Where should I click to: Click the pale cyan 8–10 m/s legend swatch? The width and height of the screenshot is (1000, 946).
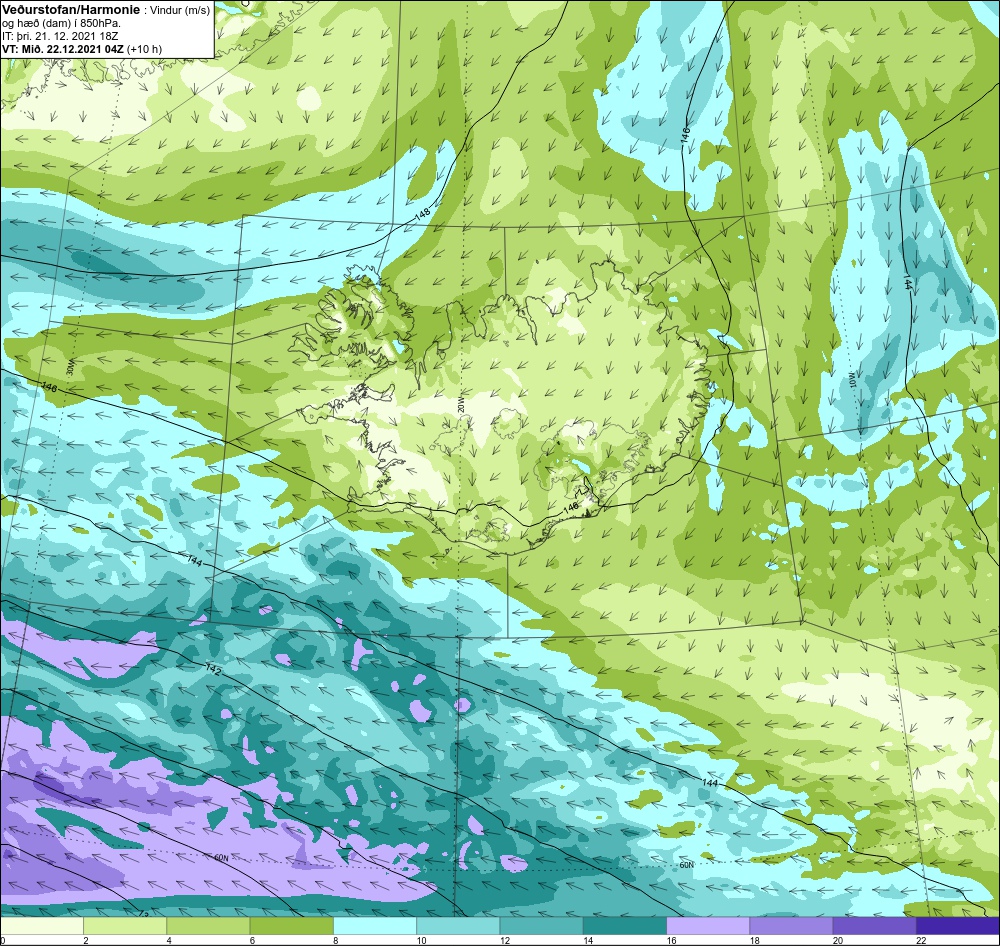375,926
